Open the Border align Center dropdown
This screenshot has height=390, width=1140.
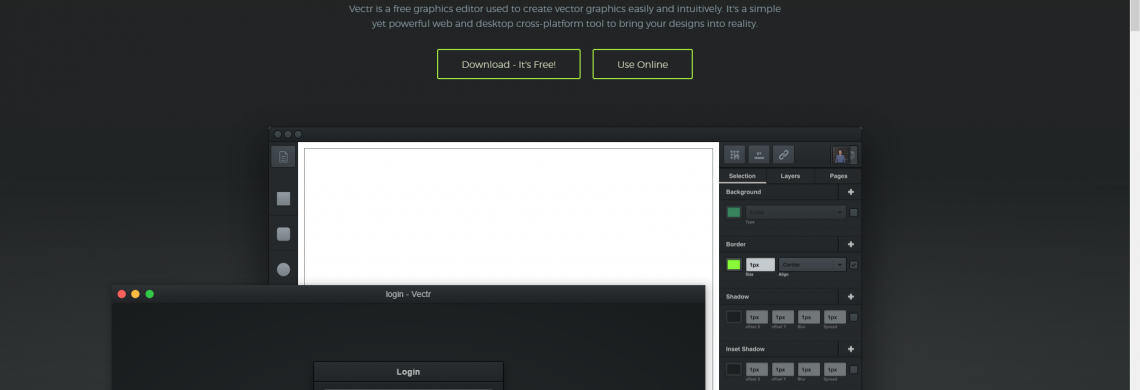[x=812, y=265]
